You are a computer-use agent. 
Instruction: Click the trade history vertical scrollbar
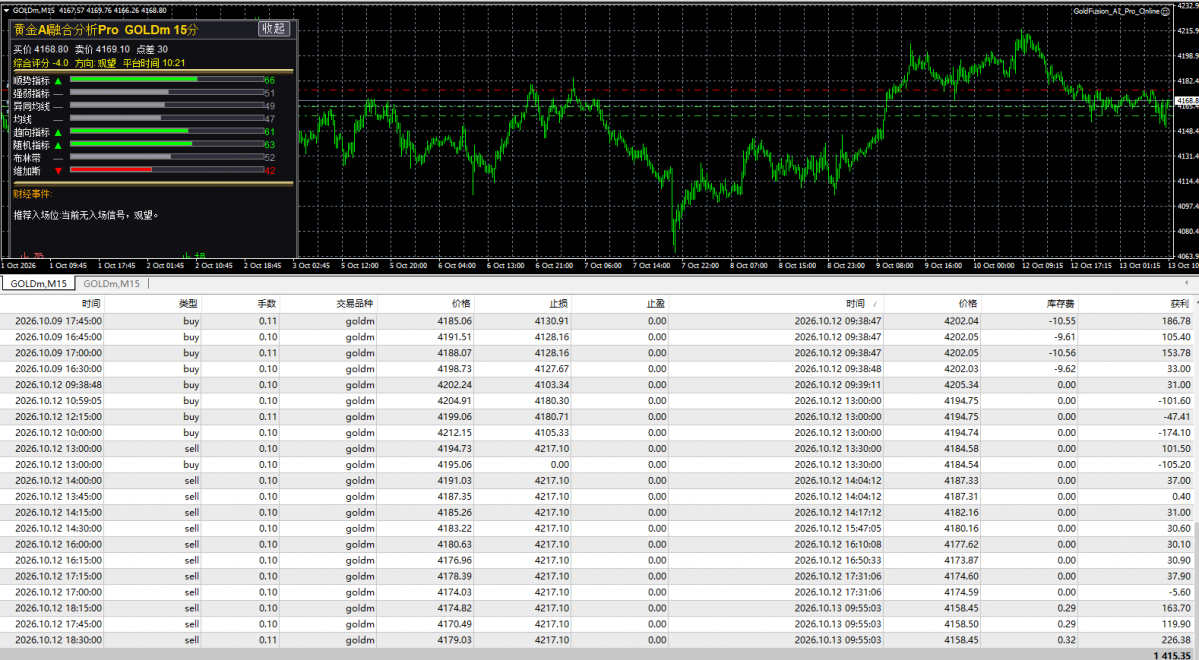pyautogui.click(x=1195, y=472)
